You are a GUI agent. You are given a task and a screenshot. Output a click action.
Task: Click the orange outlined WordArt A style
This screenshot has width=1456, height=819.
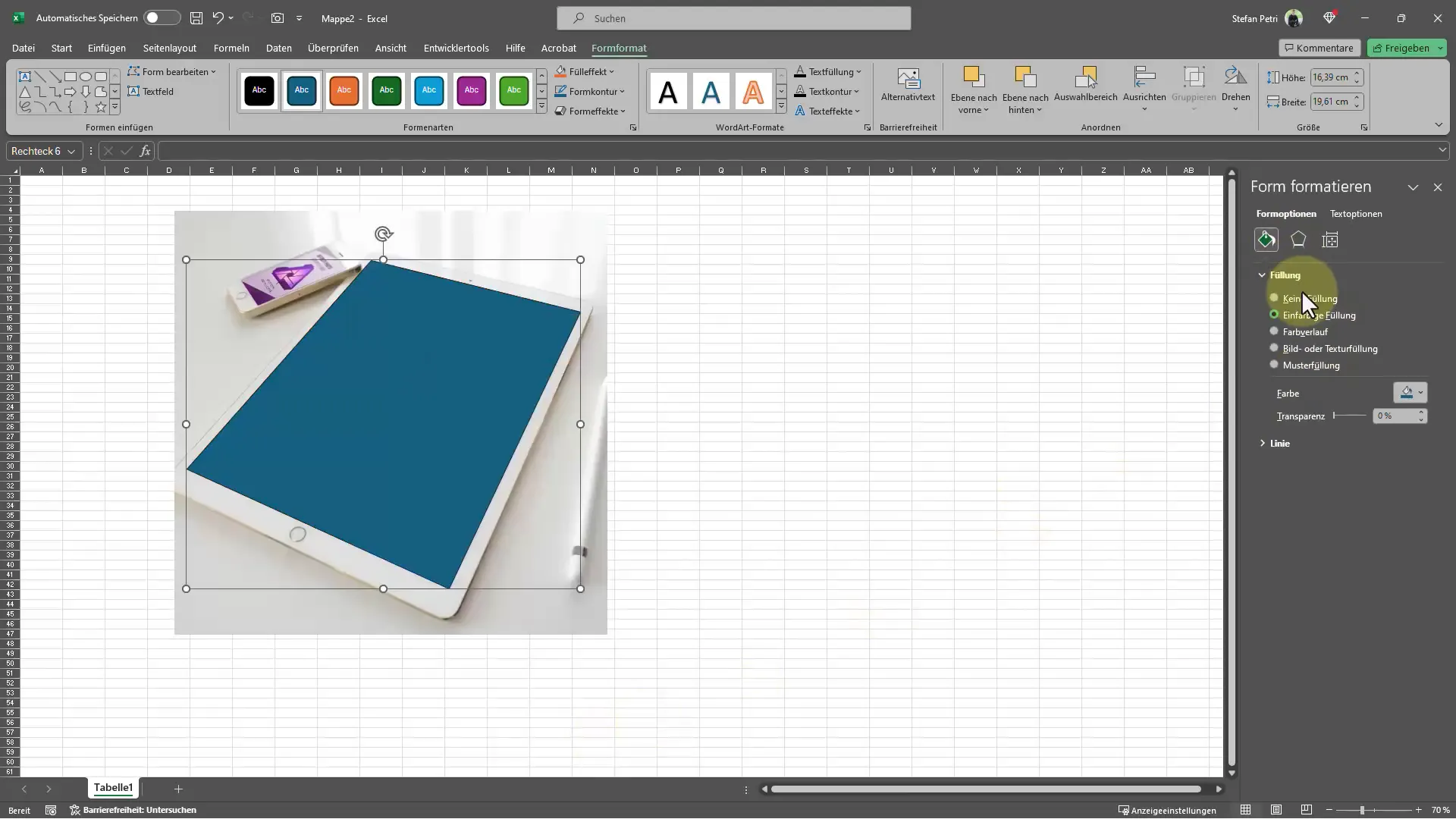pos(753,92)
